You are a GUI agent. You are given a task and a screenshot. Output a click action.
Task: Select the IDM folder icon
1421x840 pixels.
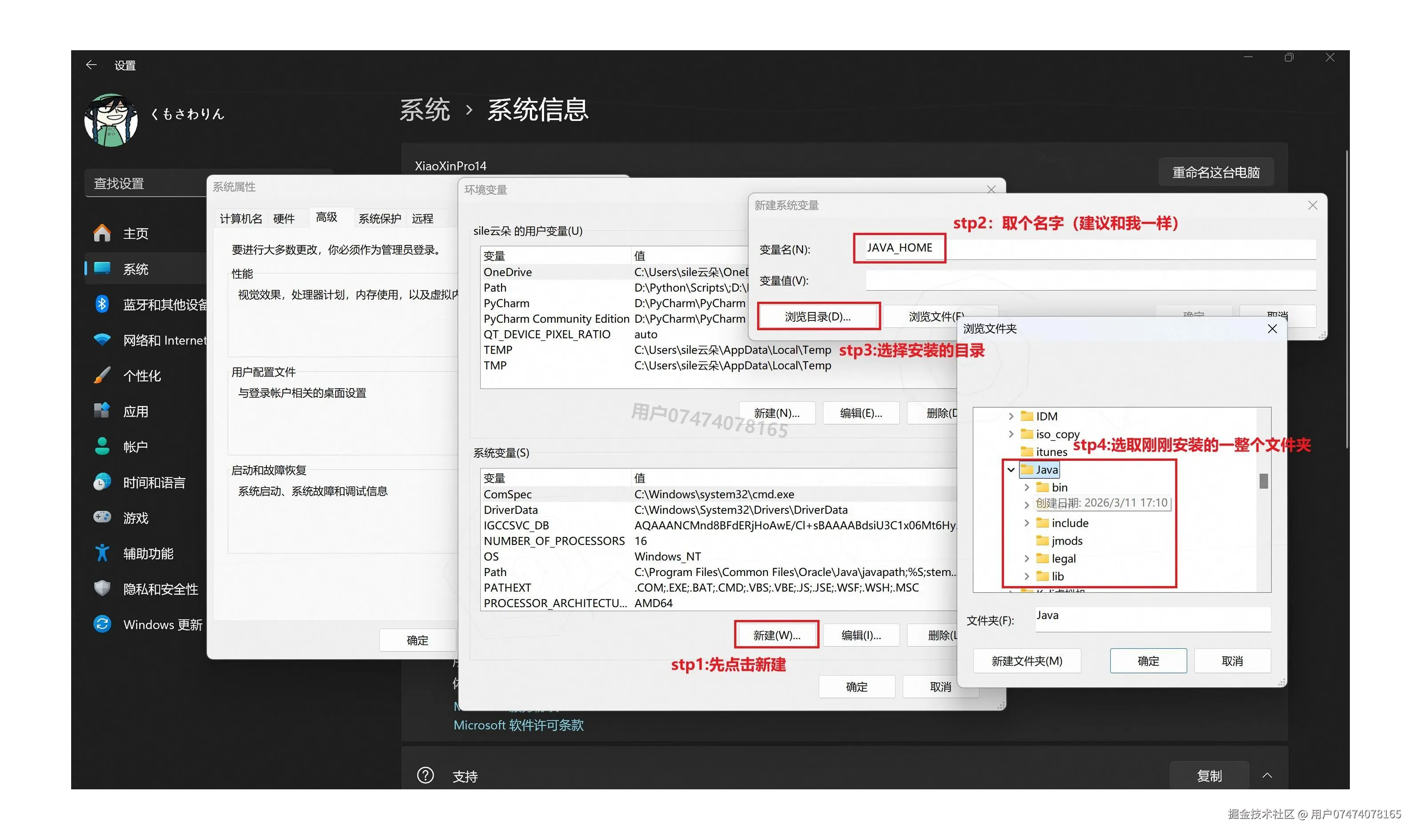point(1027,416)
